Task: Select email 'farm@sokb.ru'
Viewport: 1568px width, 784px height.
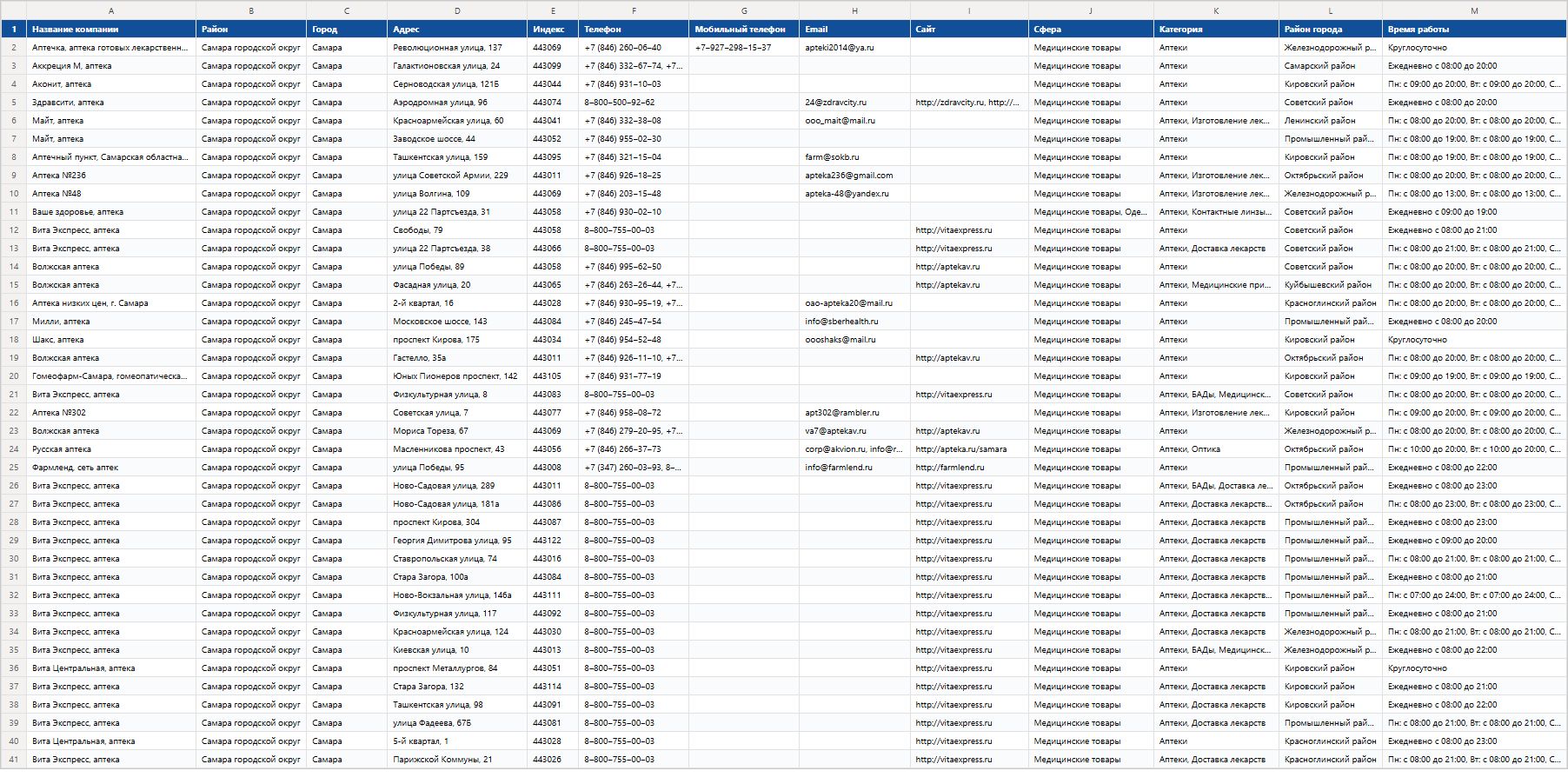Action: (854, 157)
